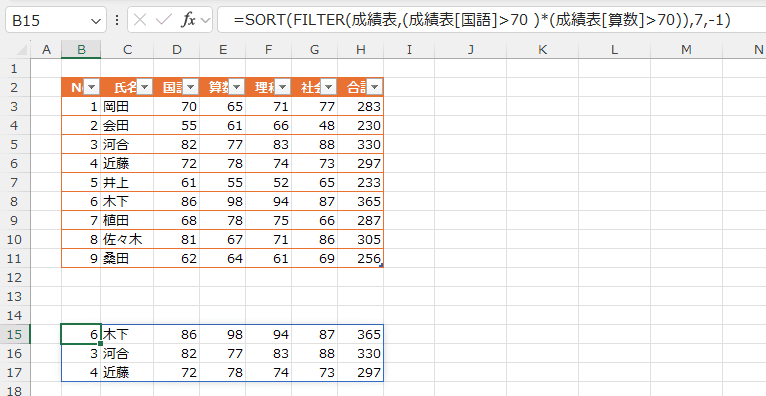766x396 pixels.
Task: Click the table resize handle below 256
Action: pyautogui.click(x=381, y=265)
